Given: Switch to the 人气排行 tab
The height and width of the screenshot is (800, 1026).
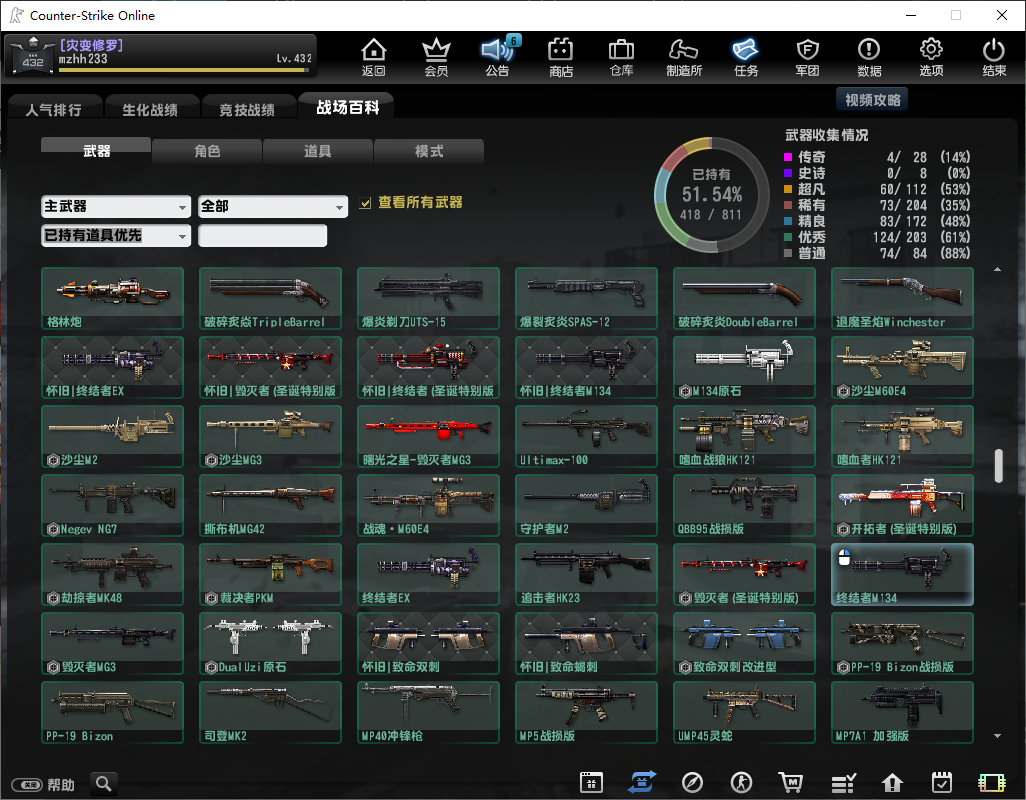Looking at the screenshot, I should coord(54,109).
